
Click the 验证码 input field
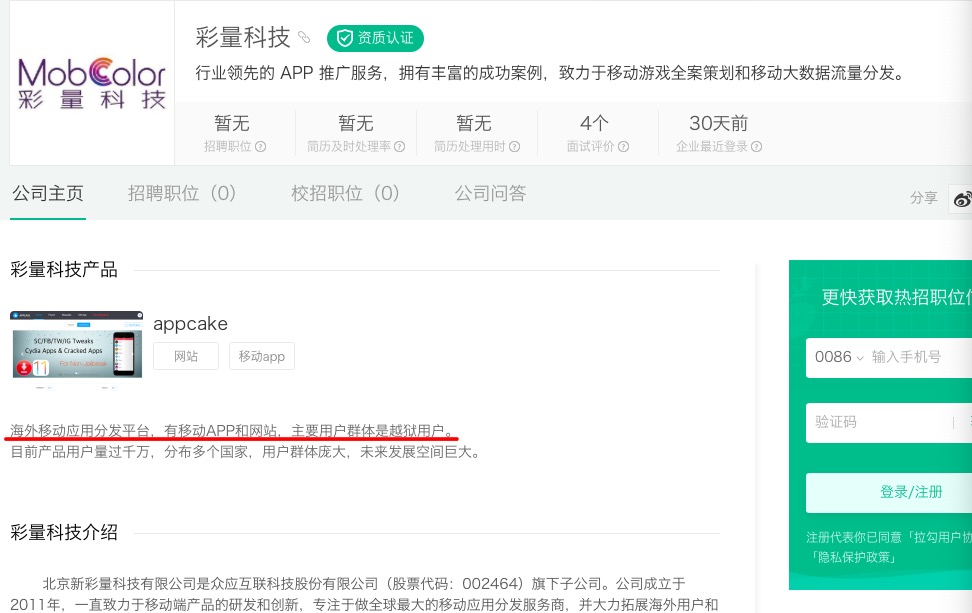[x=875, y=422]
